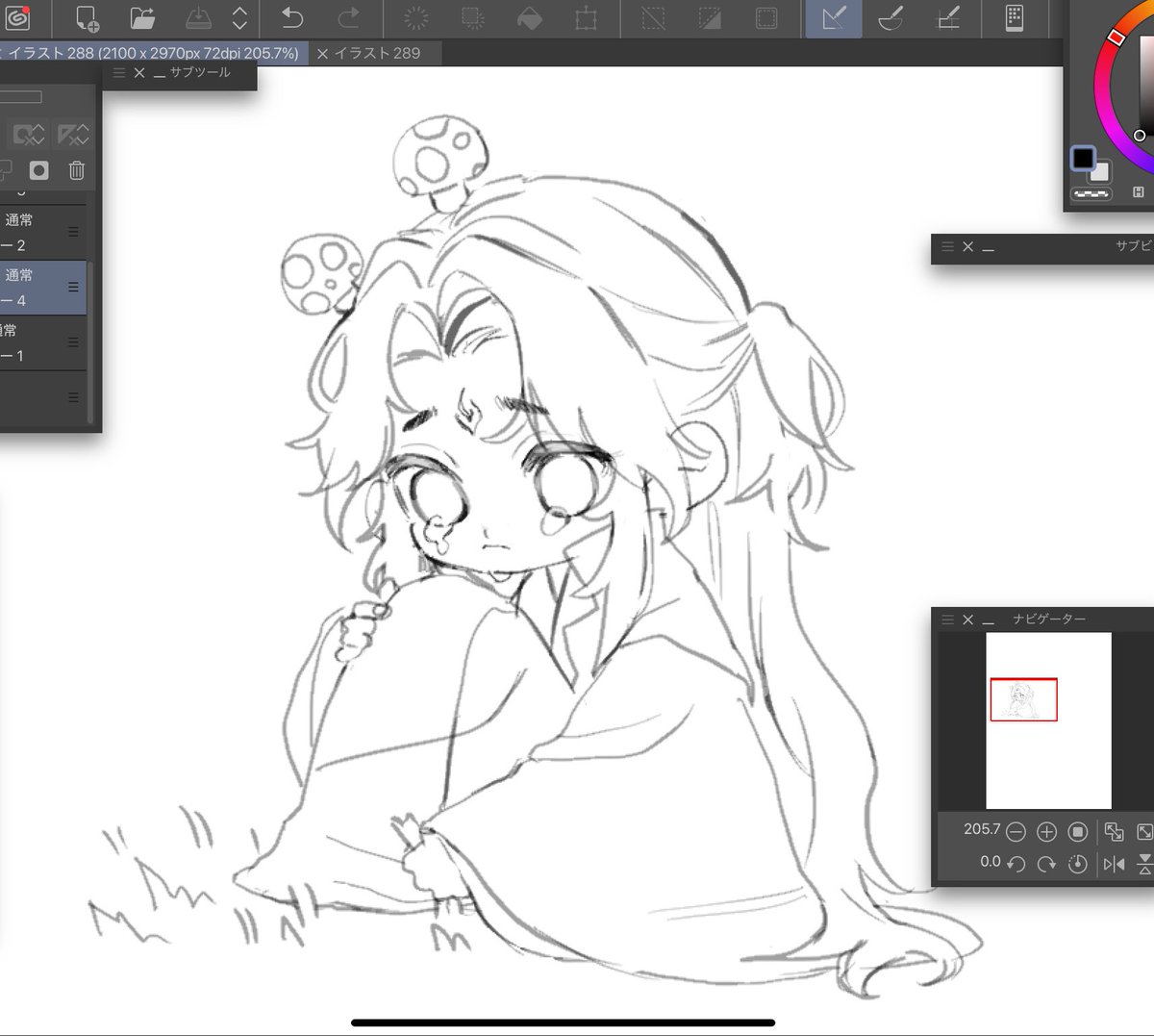Open the サブビュー palette menu icon

tap(947, 247)
